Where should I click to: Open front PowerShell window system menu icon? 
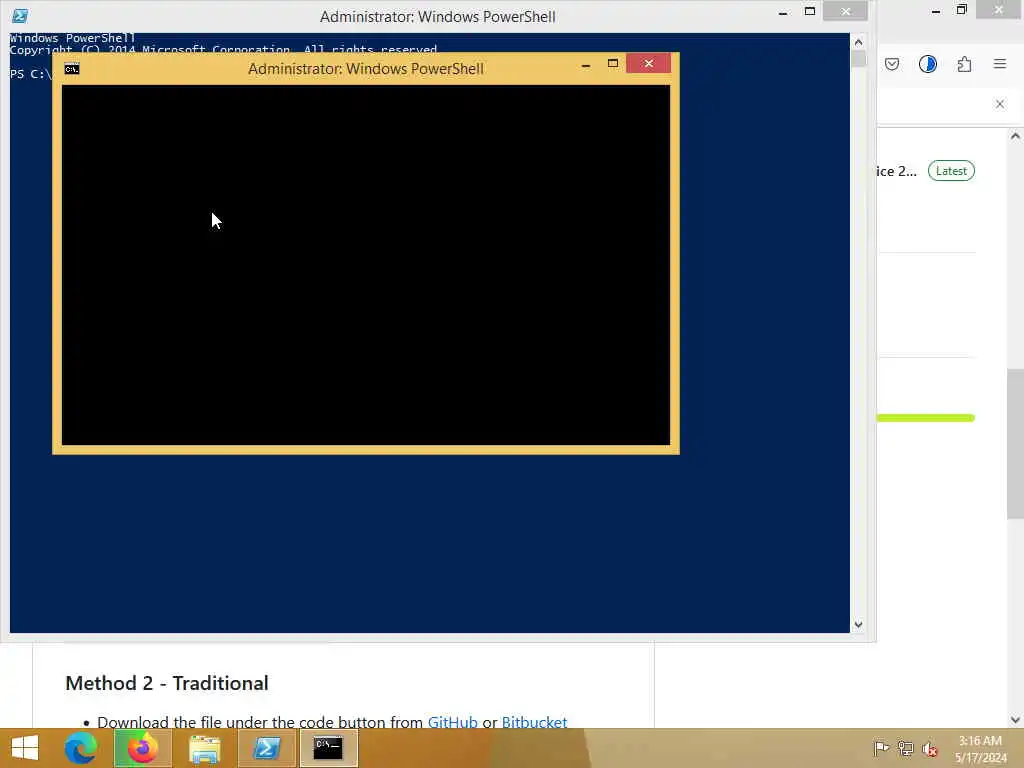[x=72, y=69]
